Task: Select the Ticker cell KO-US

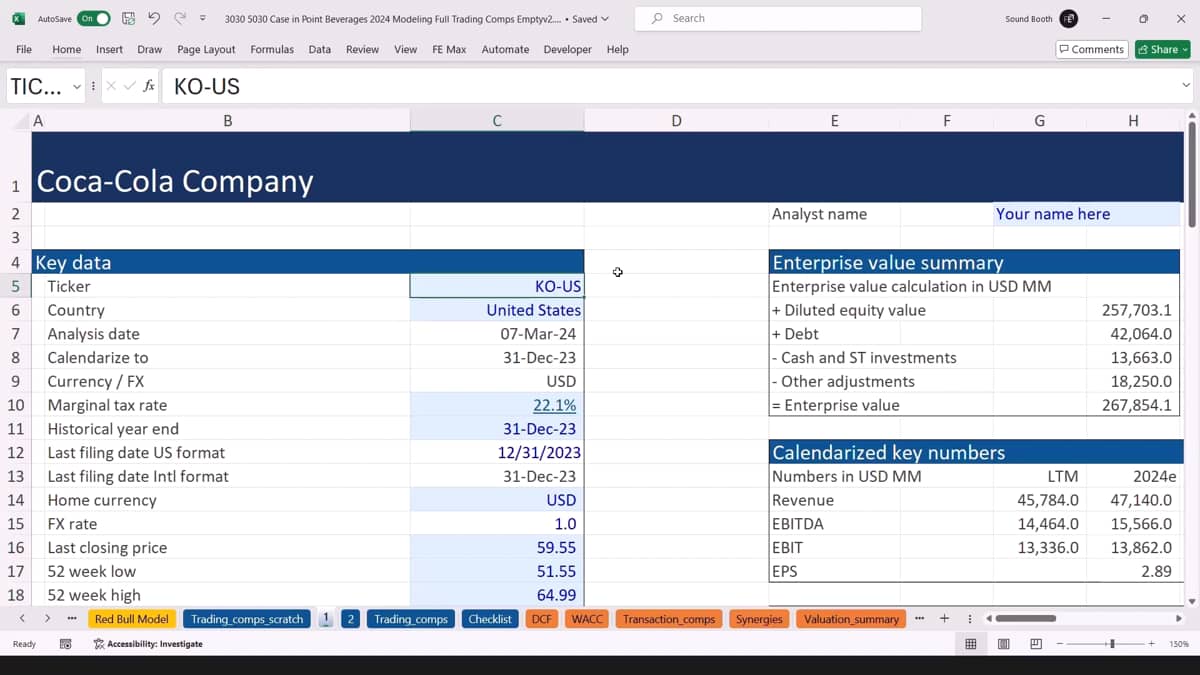Action: coord(497,286)
